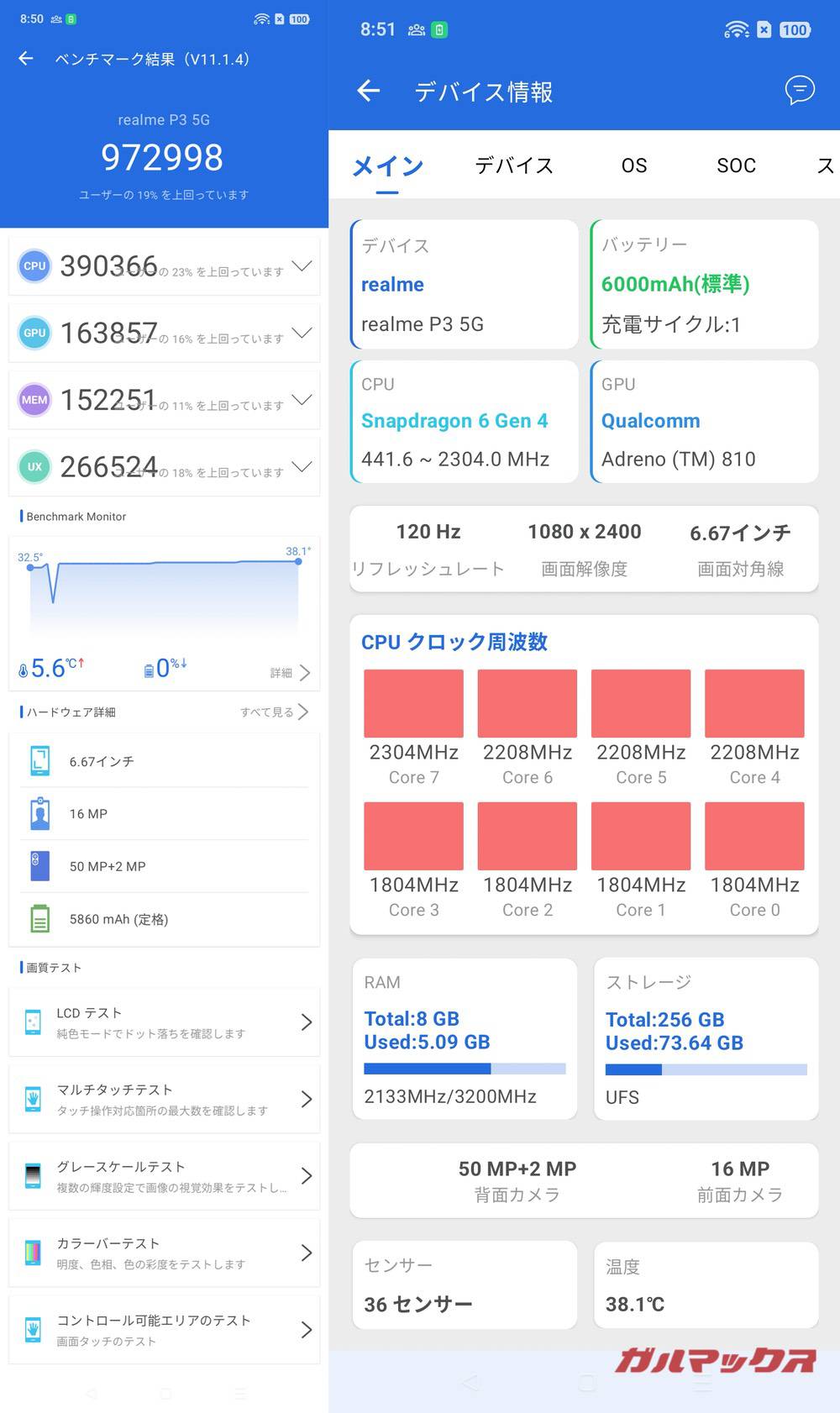Screen dimensions: 840x1413
Task: Click the thermometer temperature rise icon
Action: [24, 670]
